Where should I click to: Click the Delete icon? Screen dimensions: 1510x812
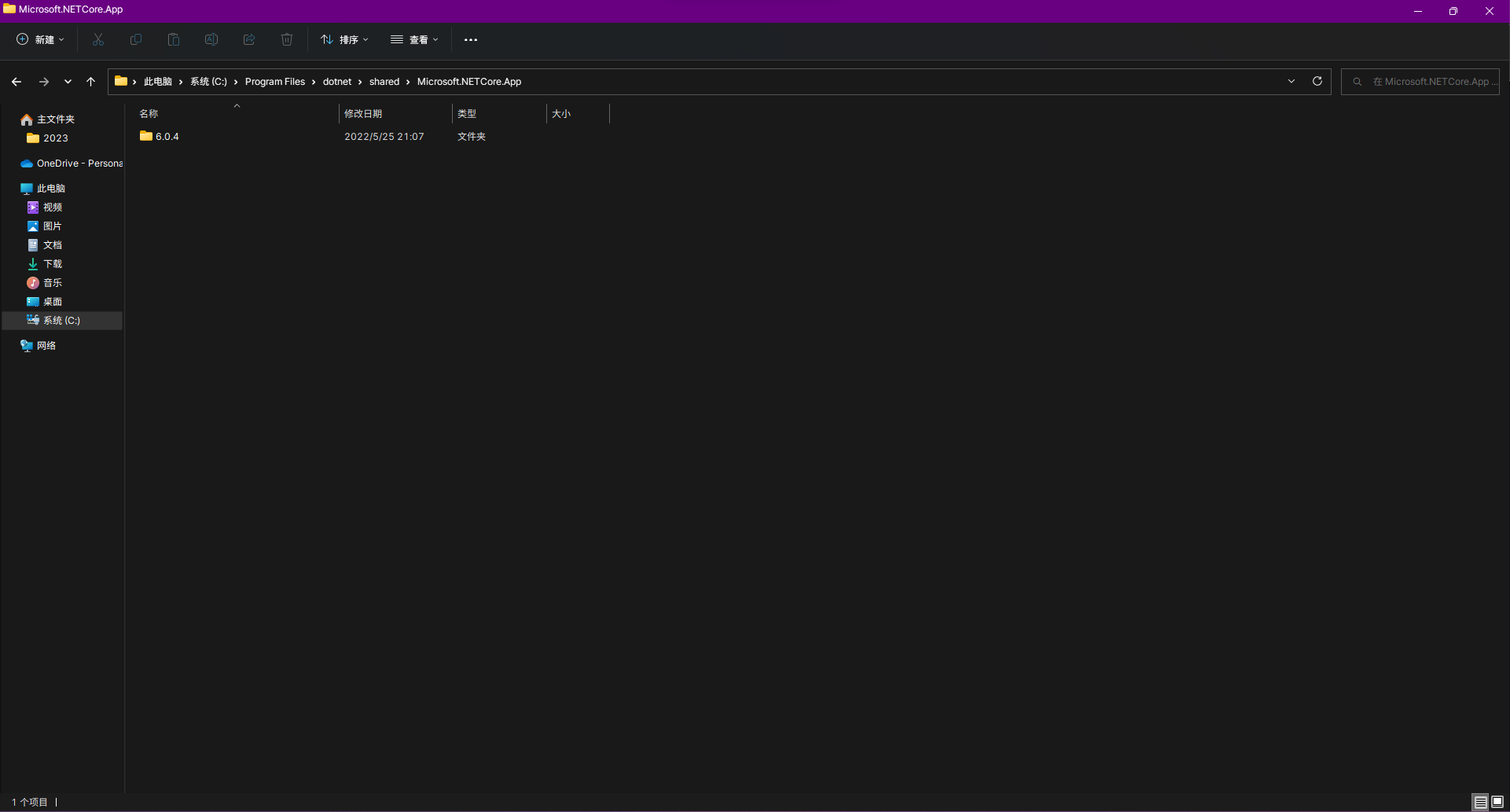286,39
